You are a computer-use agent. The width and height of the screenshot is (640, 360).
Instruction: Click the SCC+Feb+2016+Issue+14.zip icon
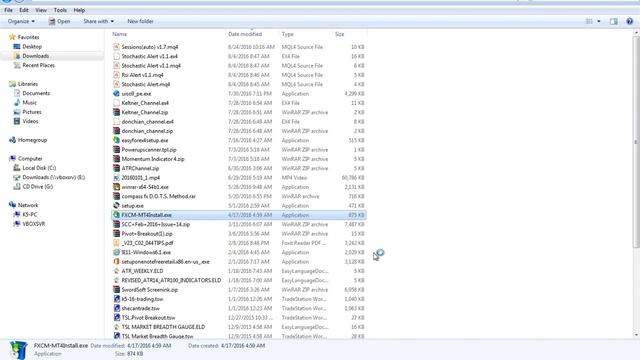116,224
